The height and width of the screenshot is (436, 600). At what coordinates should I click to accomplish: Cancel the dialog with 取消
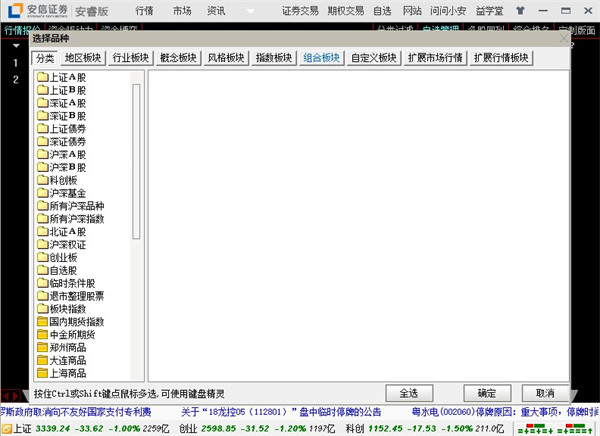(x=544, y=393)
